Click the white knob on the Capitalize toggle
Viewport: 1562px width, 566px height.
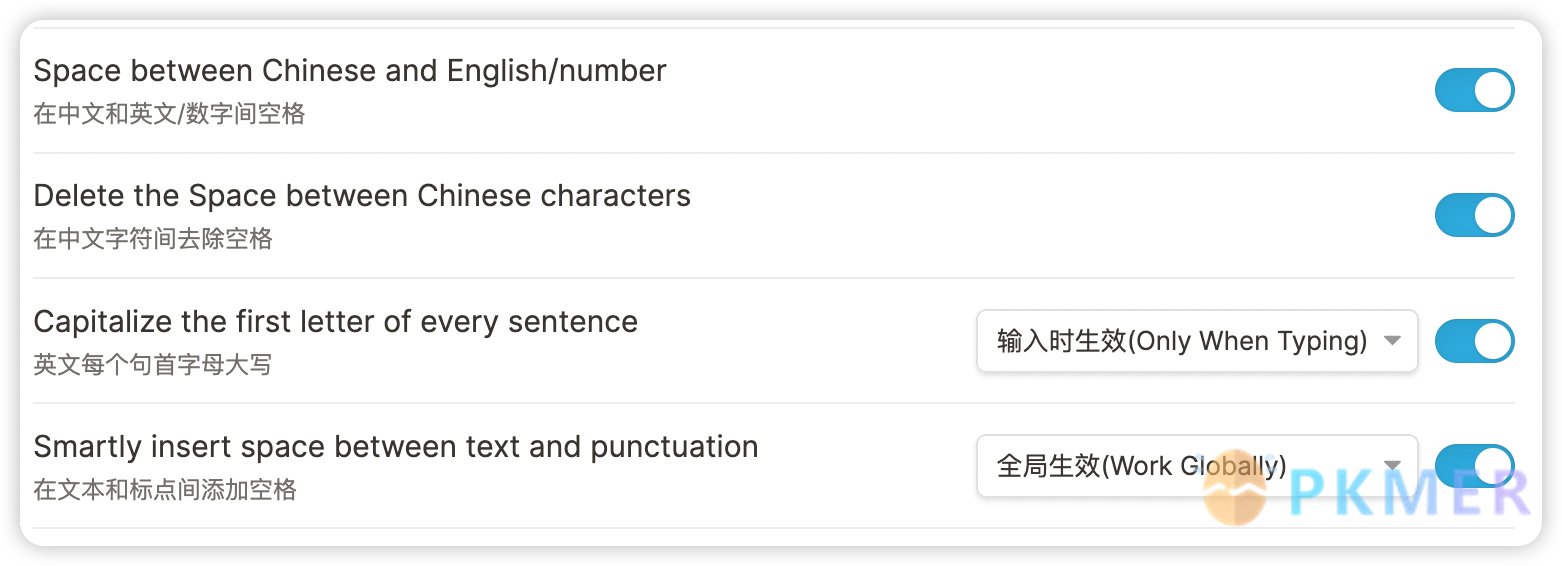point(1492,341)
